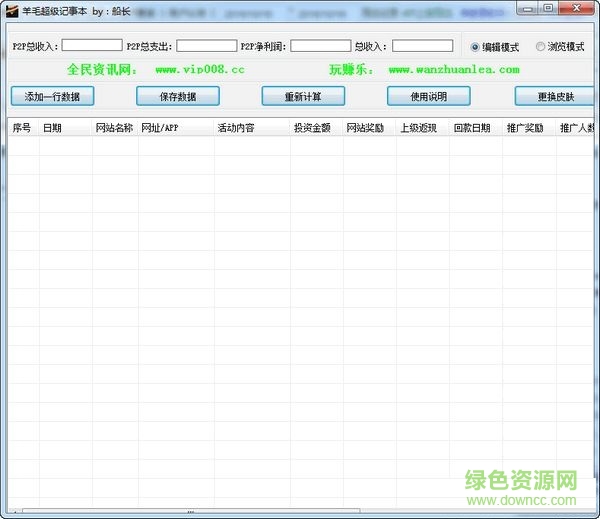This screenshot has height=519, width=600.
Task: Click the 更换皮肤 button
Action: [555, 96]
